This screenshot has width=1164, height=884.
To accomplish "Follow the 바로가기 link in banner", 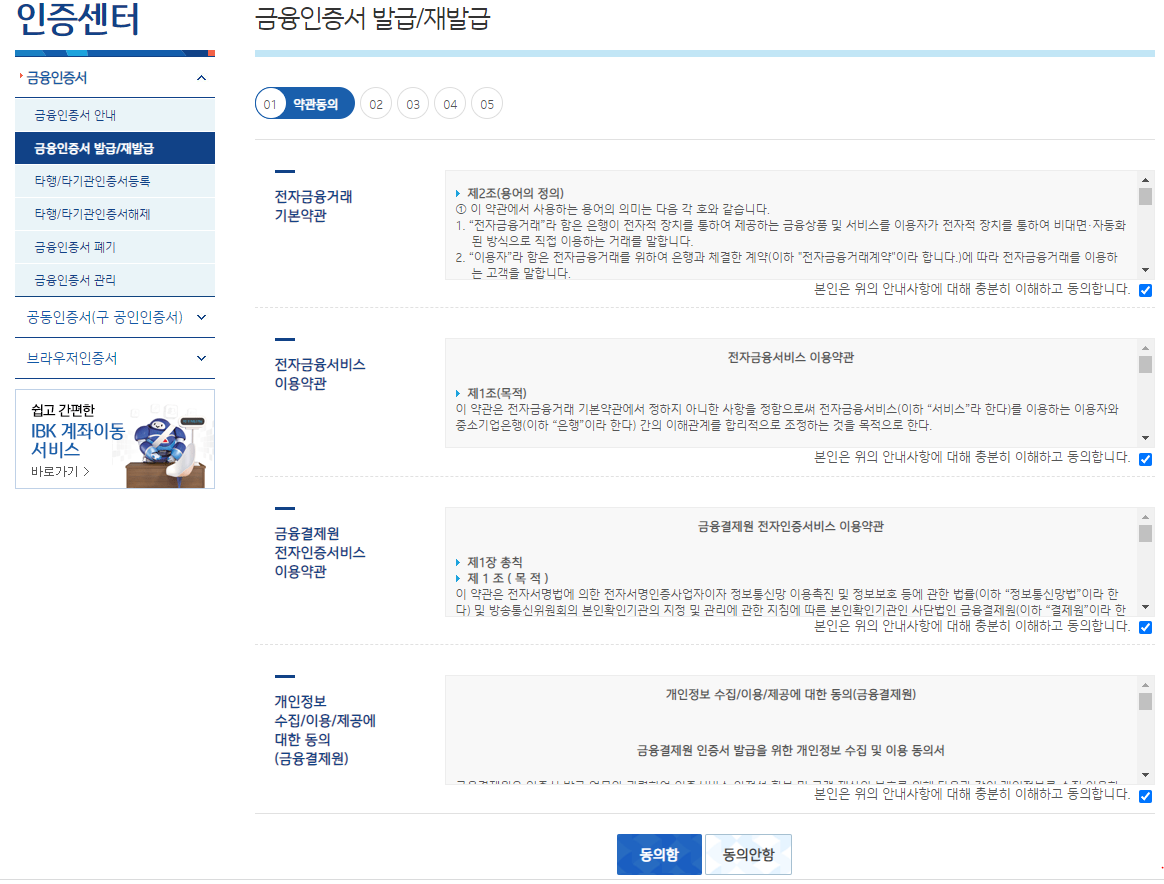I will 60,471.
